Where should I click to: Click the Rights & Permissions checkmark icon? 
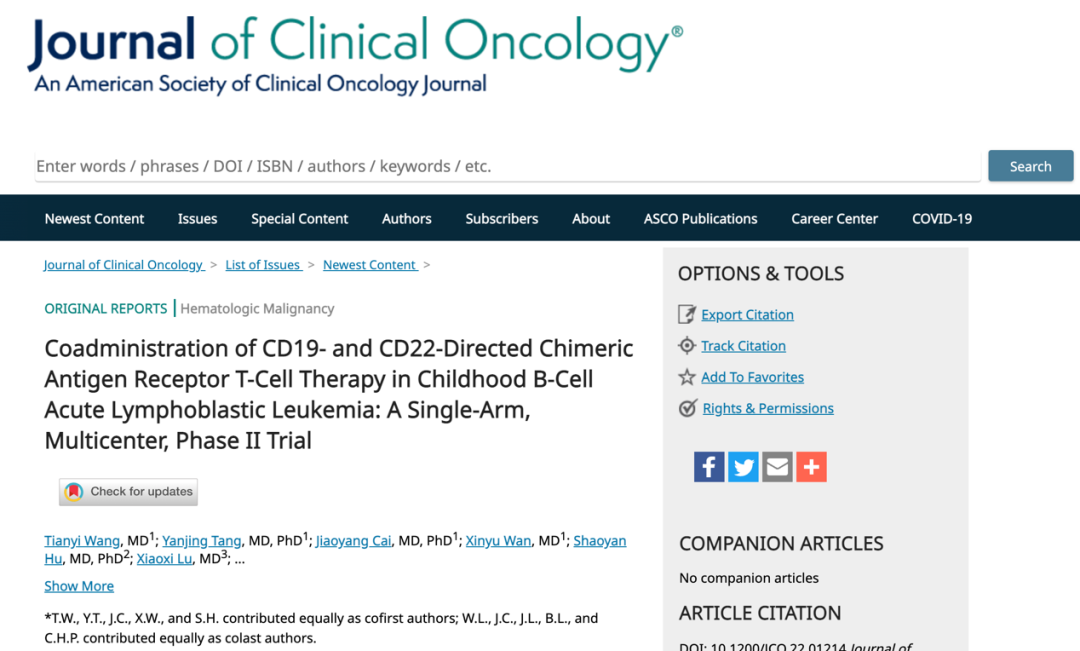(687, 409)
